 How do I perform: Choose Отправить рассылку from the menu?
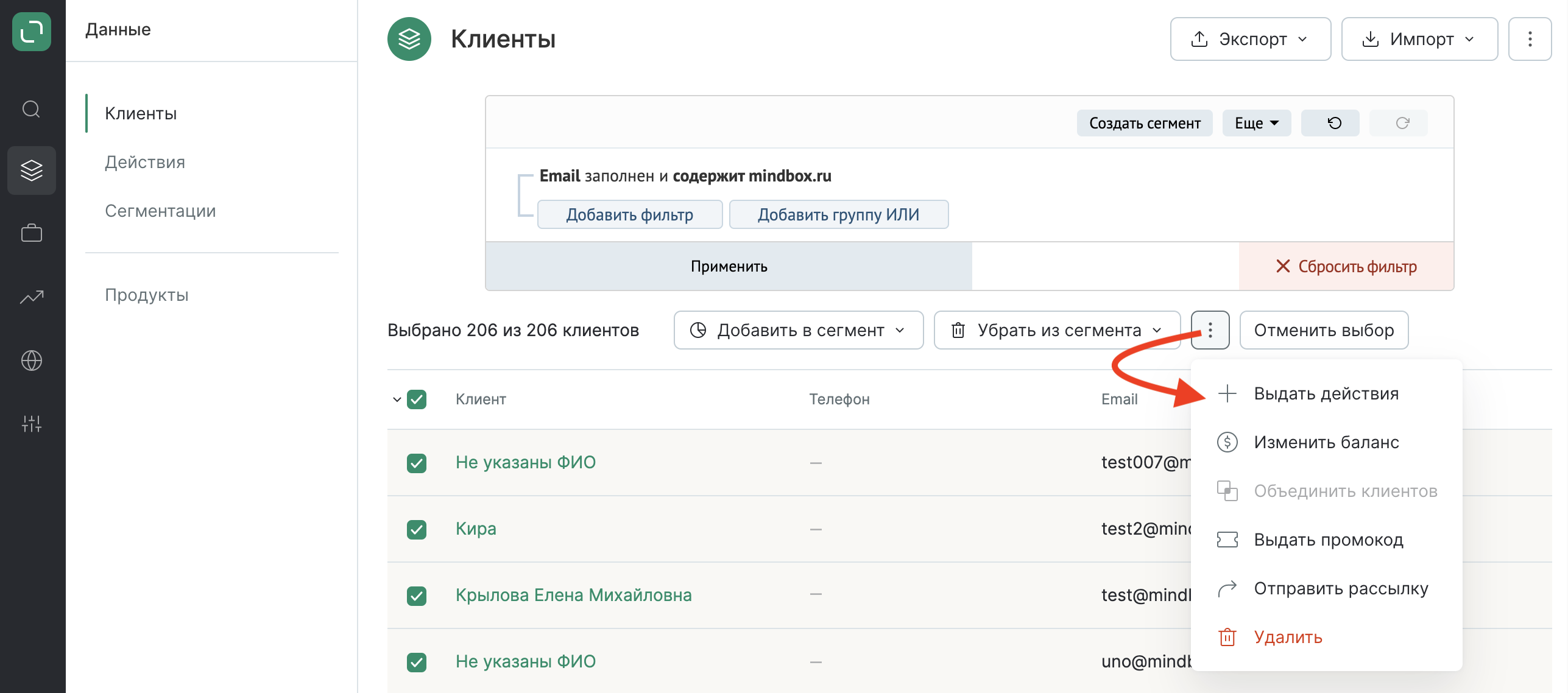1326,588
